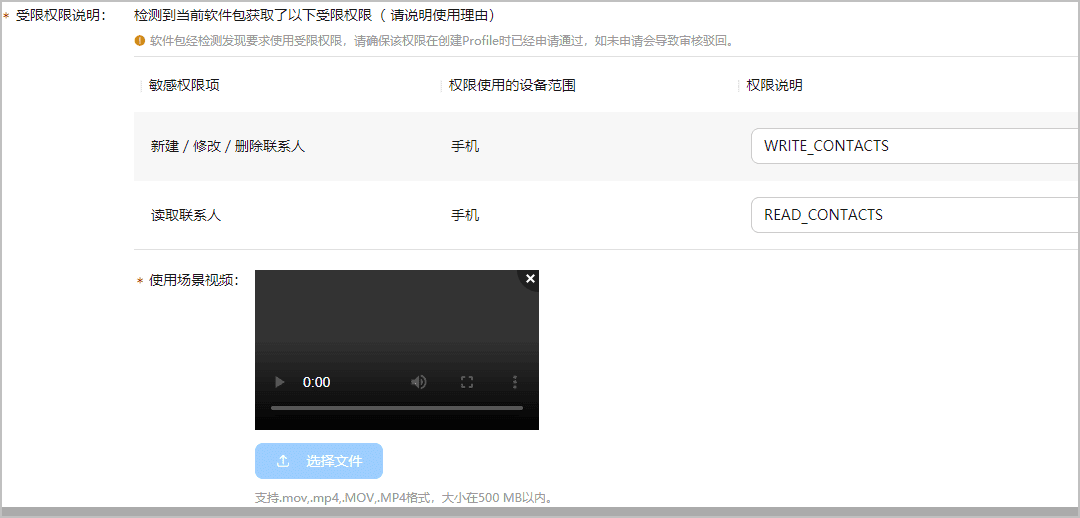Click the 使用场景视频 label
Image resolution: width=1080 pixels, height=518 pixels.
(194, 280)
